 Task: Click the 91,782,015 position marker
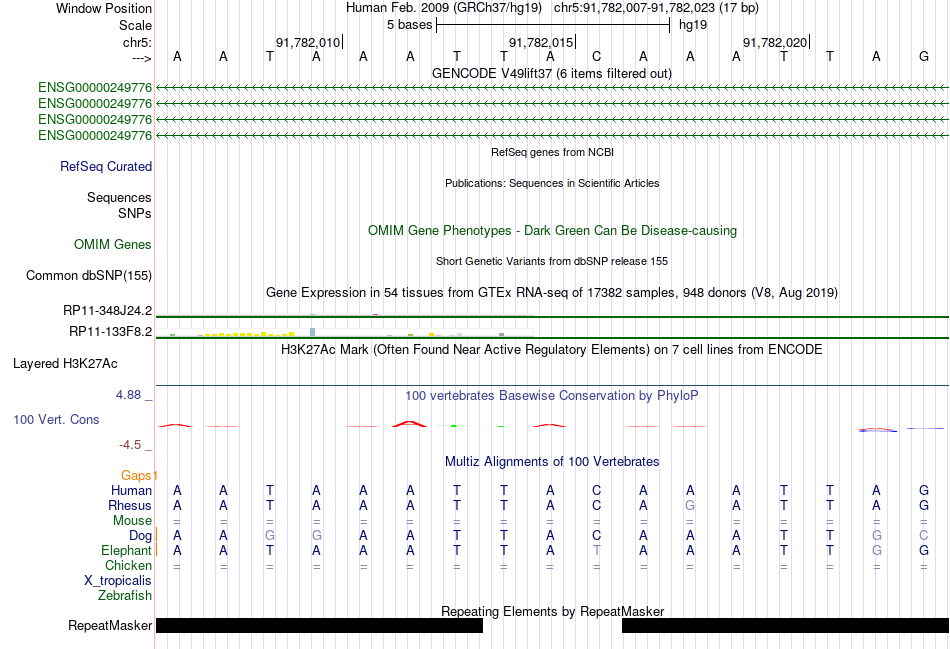541,42
